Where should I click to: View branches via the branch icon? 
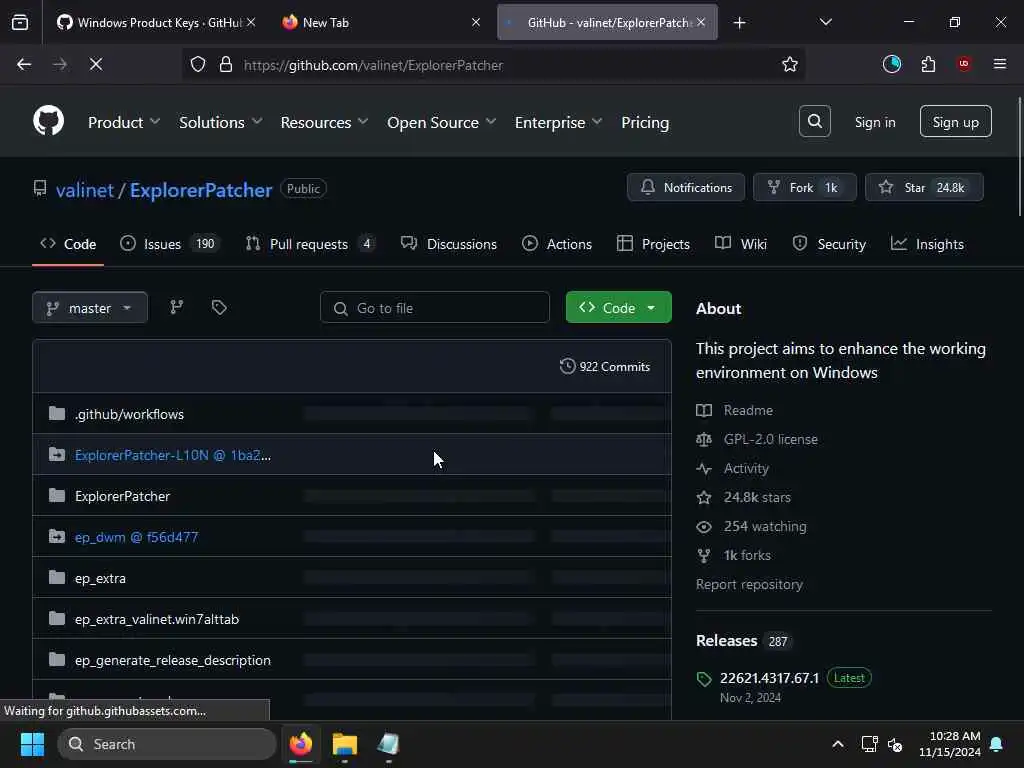tap(176, 308)
